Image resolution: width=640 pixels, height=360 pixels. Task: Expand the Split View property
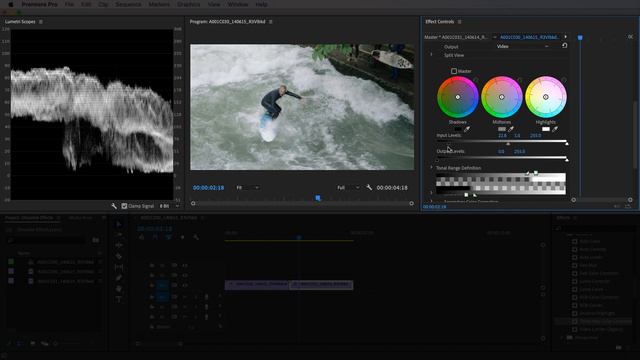[x=431, y=54]
